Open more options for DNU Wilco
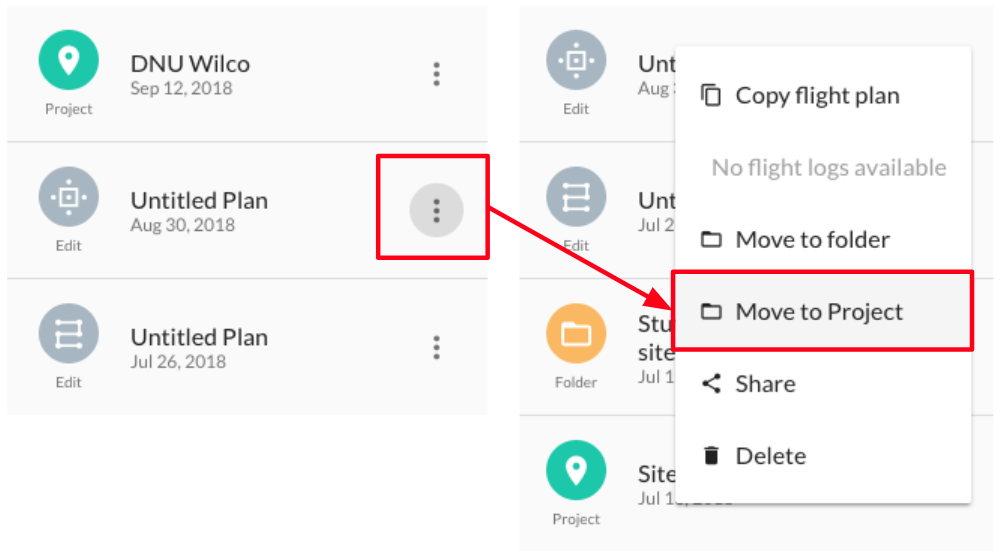This screenshot has height=559, width=1002. (436, 74)
